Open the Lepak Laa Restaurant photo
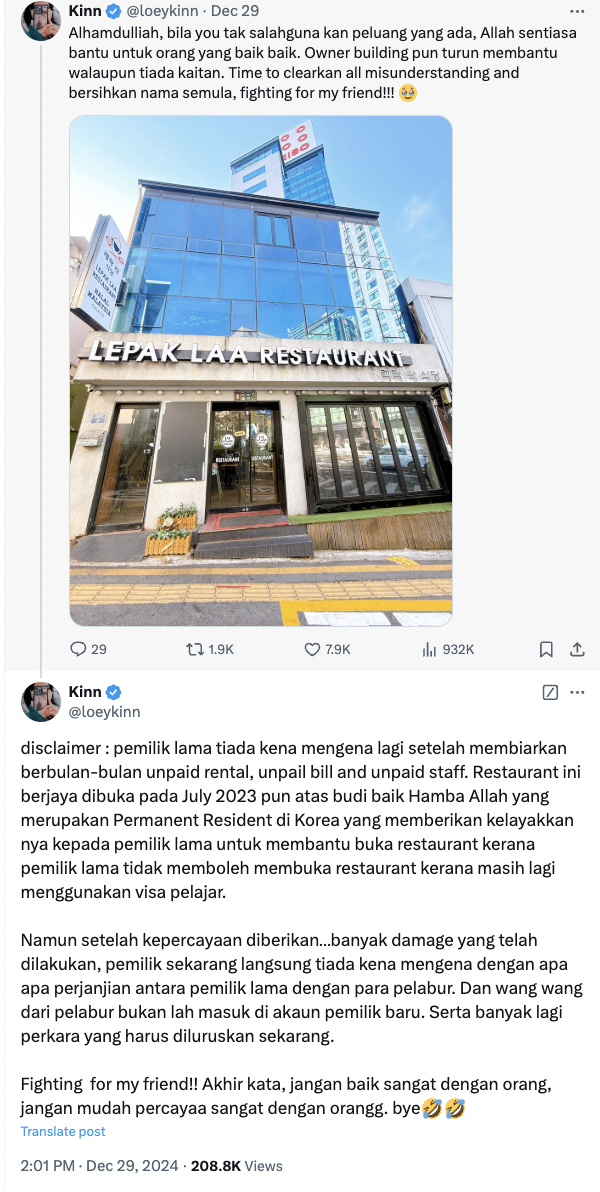The height and width of the screenshot is (1192, 600). (x=261, y=371)
